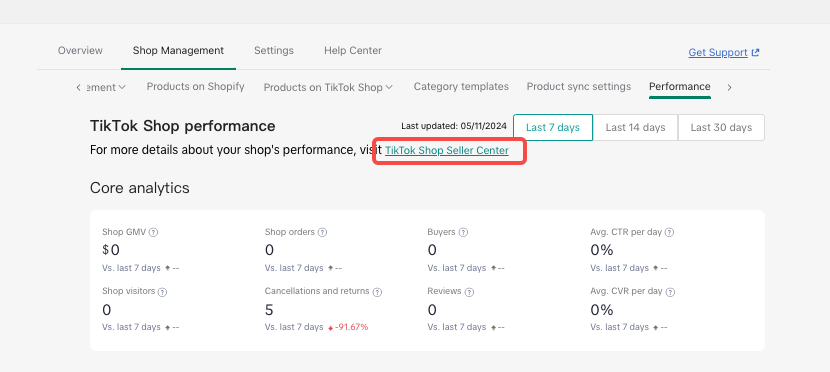Image resolution: width=830 pixels, height=372 pixels.
Task: Click the Avg. CVR per day help icon
Action: click(x=670, y=292)
